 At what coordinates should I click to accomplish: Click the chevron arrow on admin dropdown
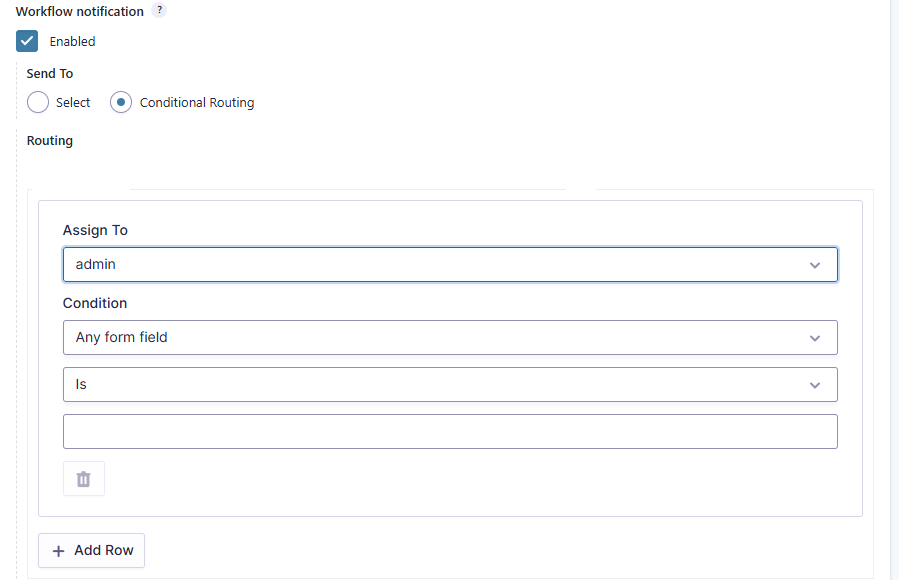(x=815, y=265)
